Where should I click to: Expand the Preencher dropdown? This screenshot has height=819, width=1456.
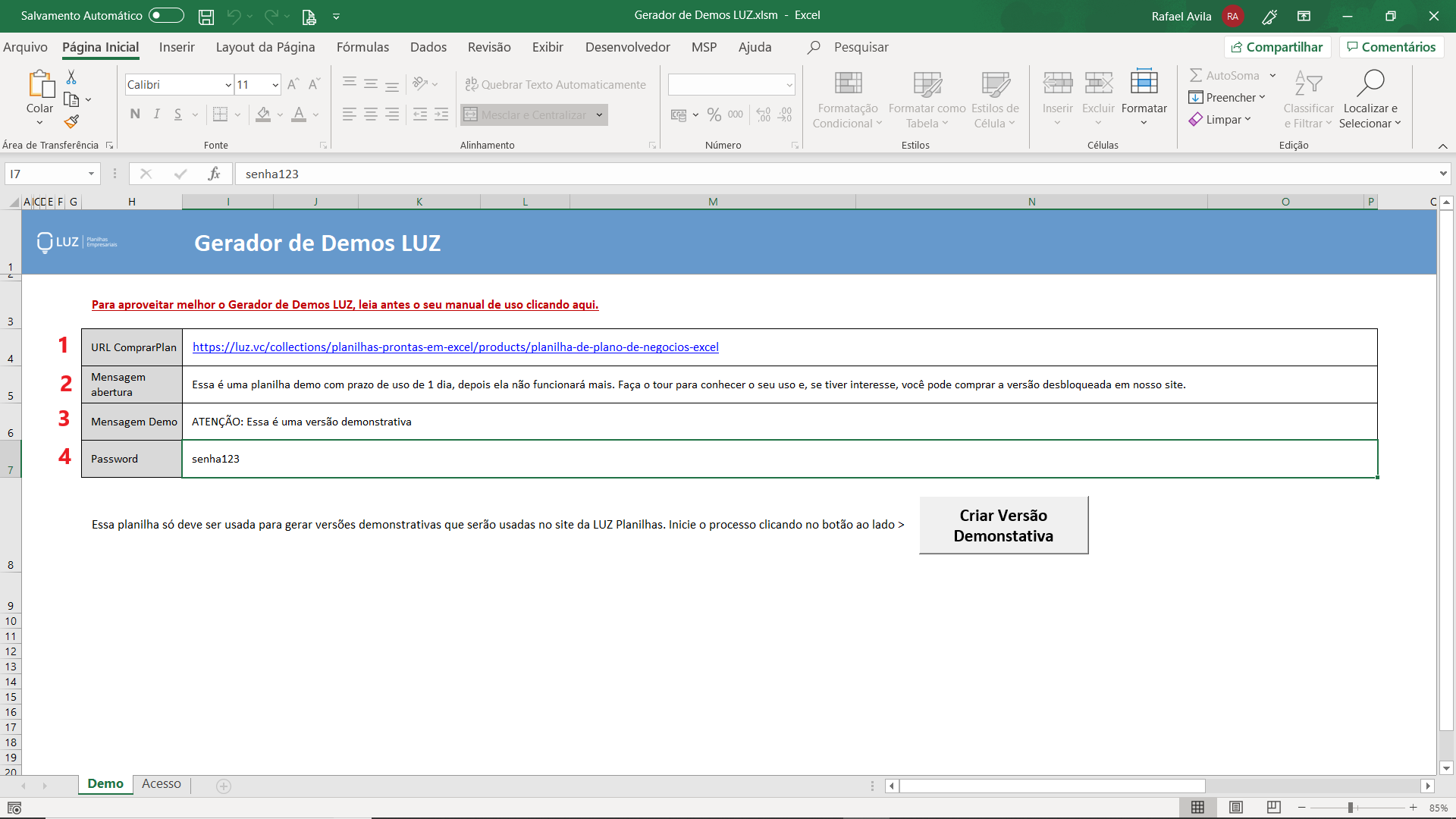click(1262, 97)
